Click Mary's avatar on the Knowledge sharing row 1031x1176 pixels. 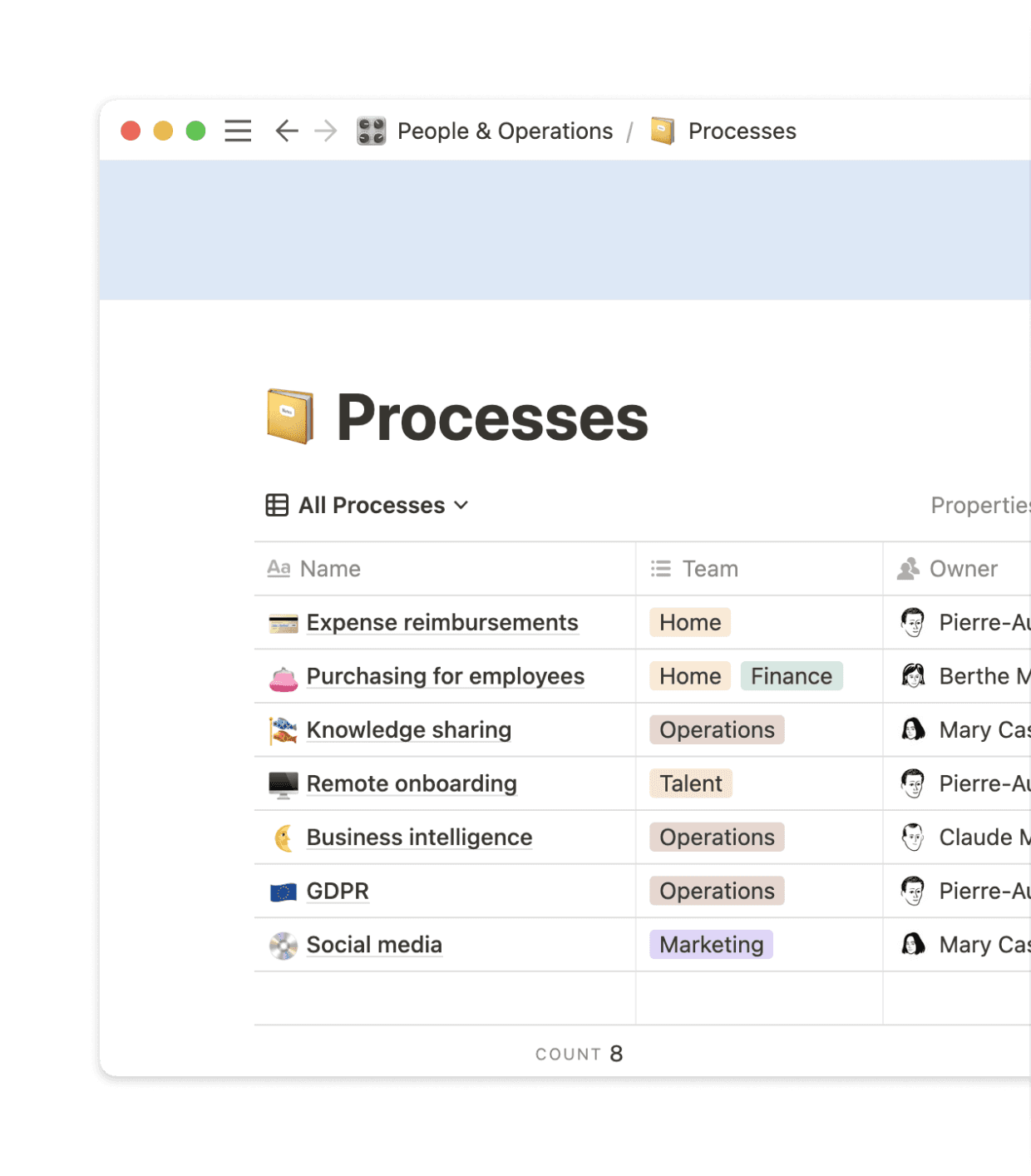913,729
